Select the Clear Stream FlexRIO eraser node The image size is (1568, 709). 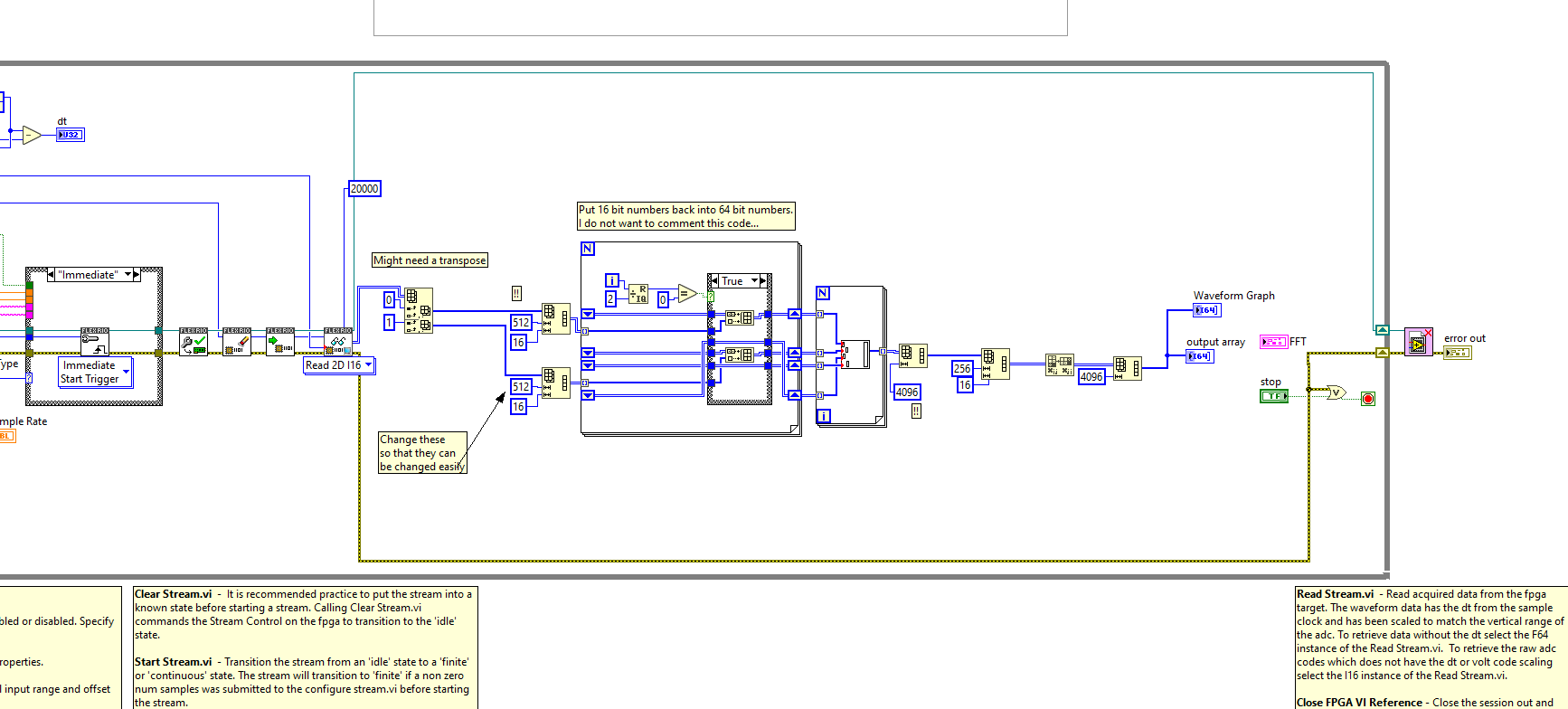[x=237, y=342]
